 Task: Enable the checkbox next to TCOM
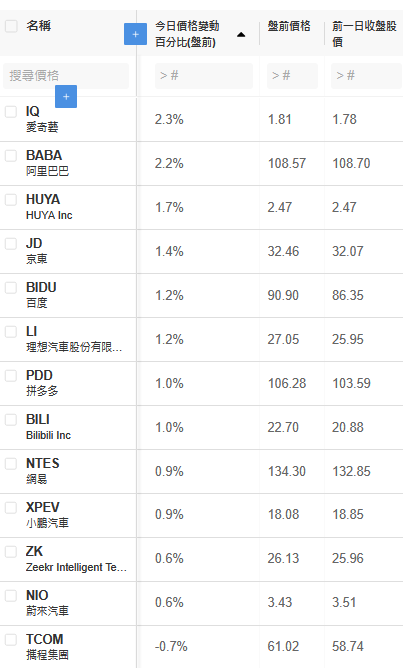[x=11, y=639]
